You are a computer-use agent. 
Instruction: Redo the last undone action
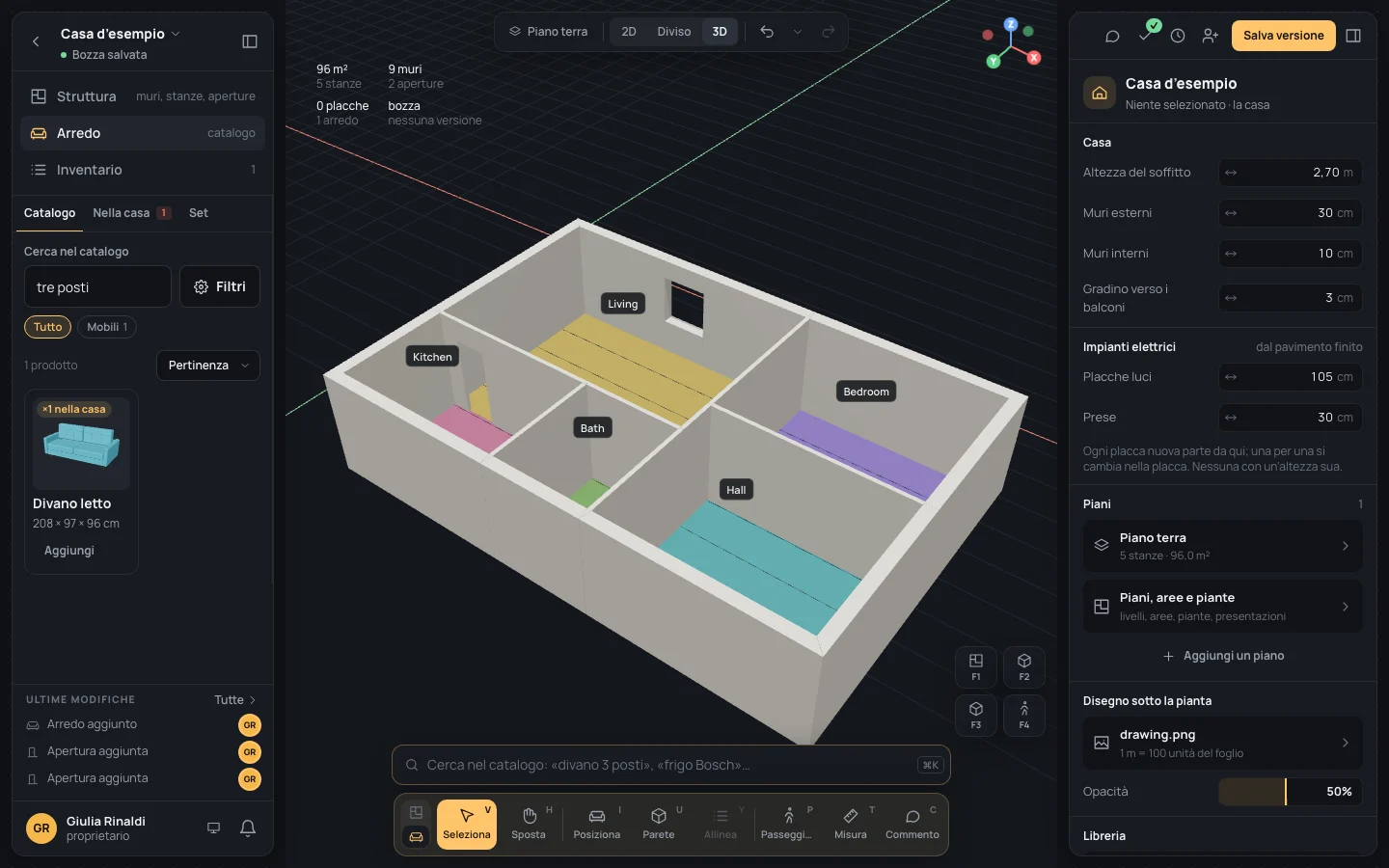[829, 32]
